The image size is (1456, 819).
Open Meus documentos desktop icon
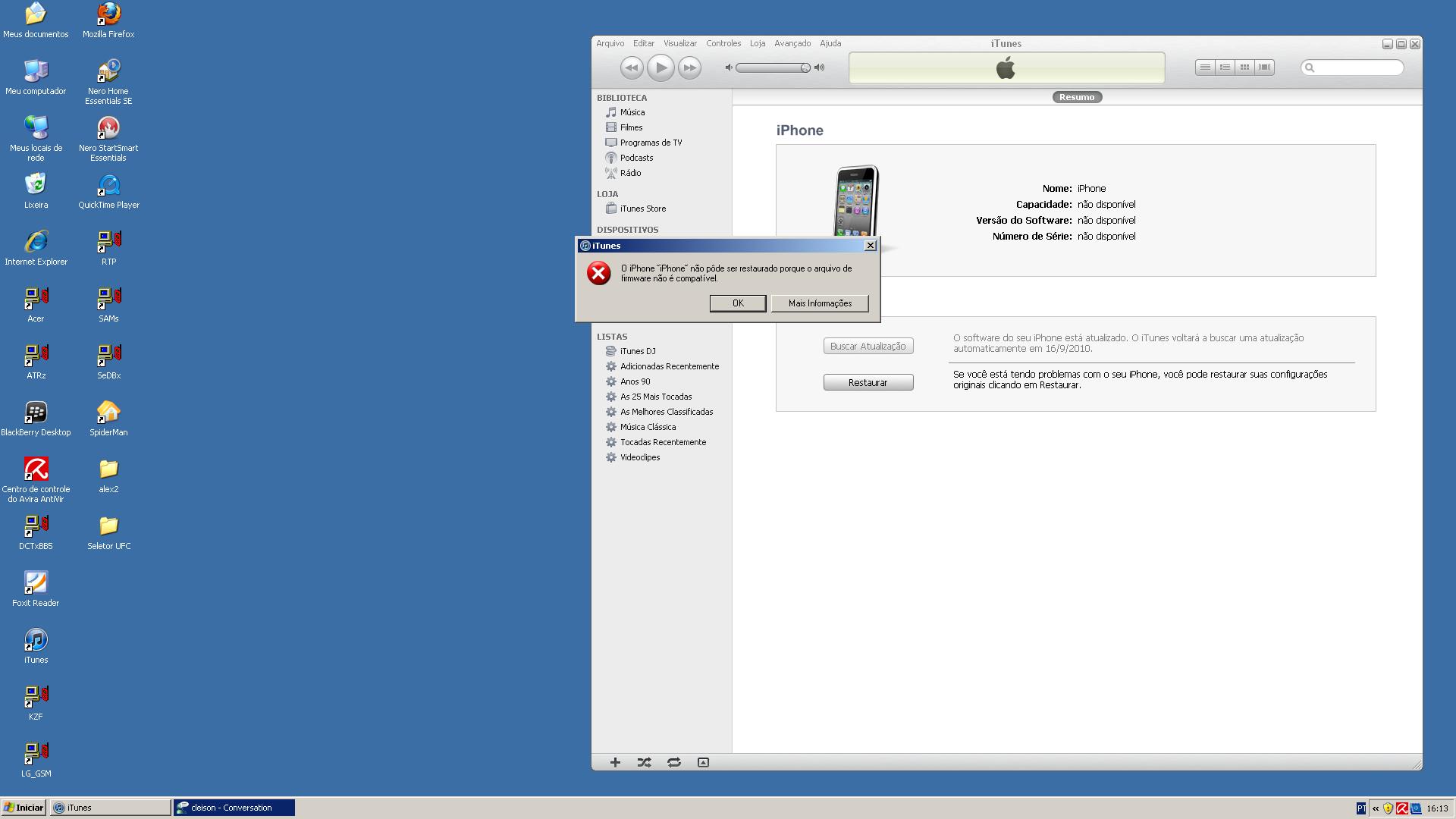[36, 20]
